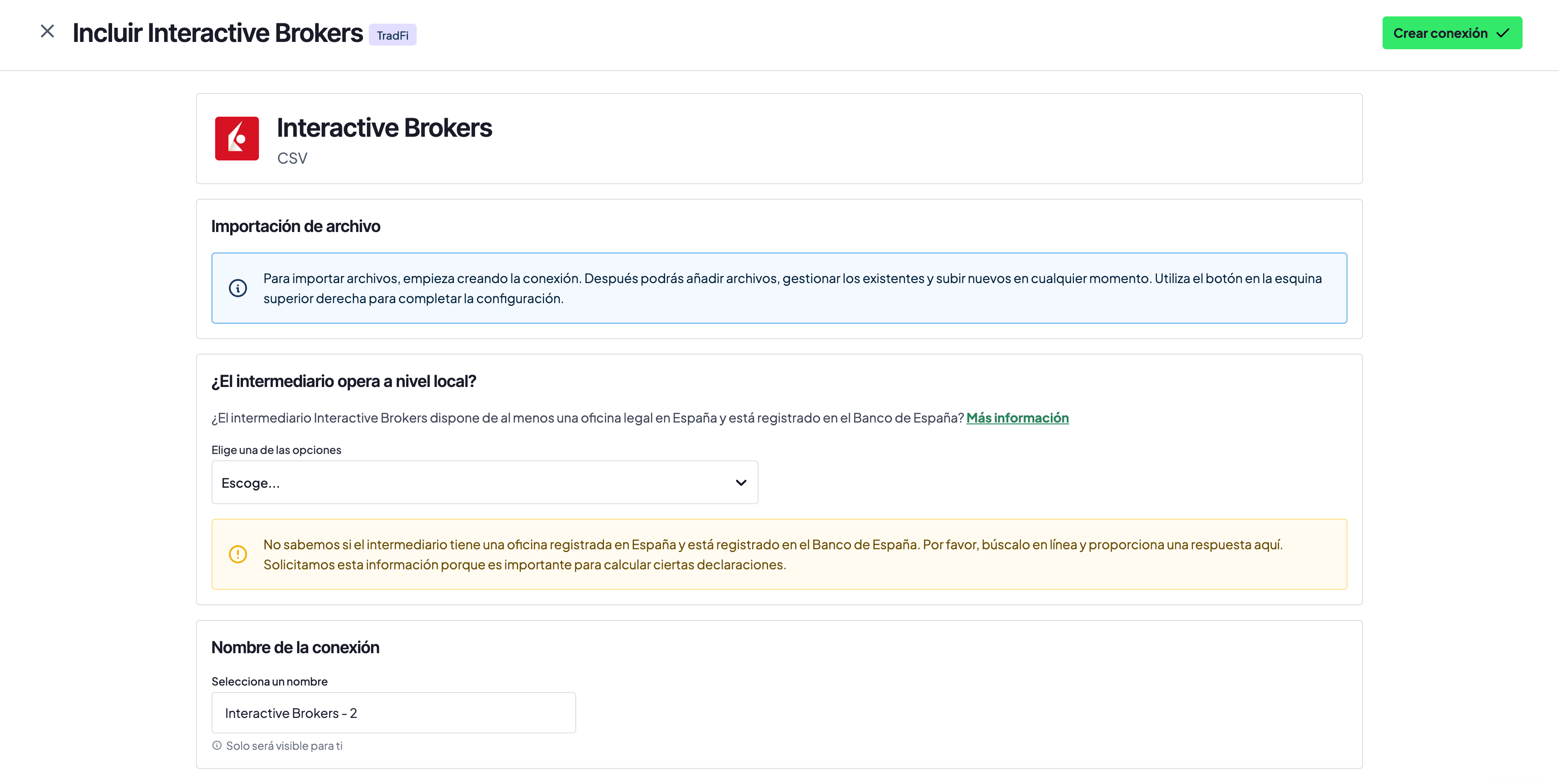Click the CSV label under Interactive Brokers
Screen dimensions: 1559x784
pos(292,159)
